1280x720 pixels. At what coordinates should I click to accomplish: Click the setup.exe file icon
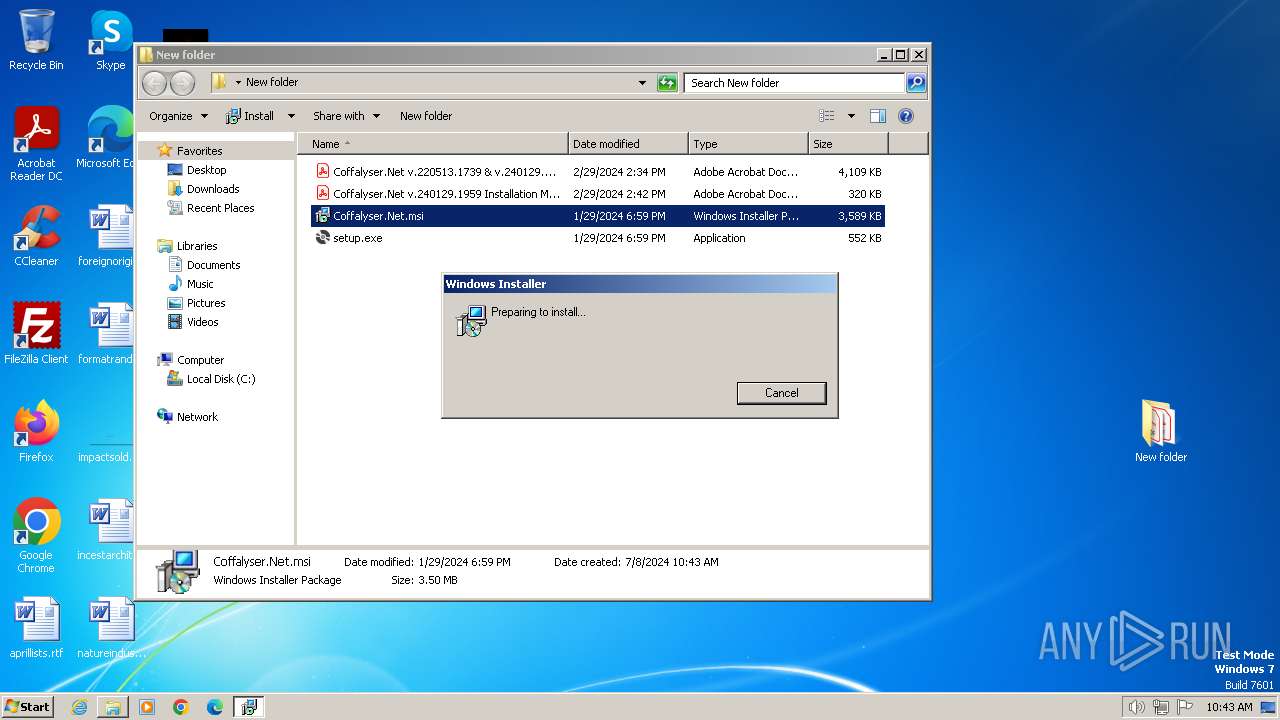(322, 238)
